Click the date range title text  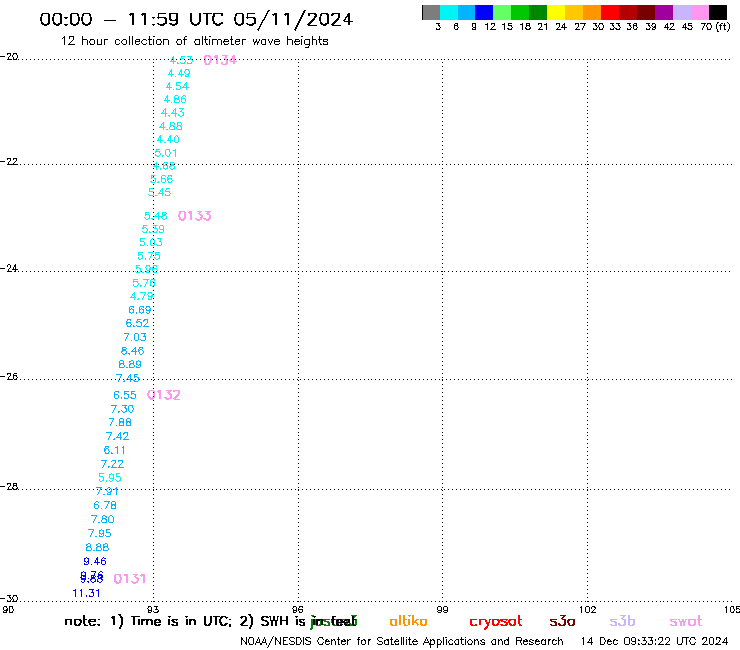point(196,19)
